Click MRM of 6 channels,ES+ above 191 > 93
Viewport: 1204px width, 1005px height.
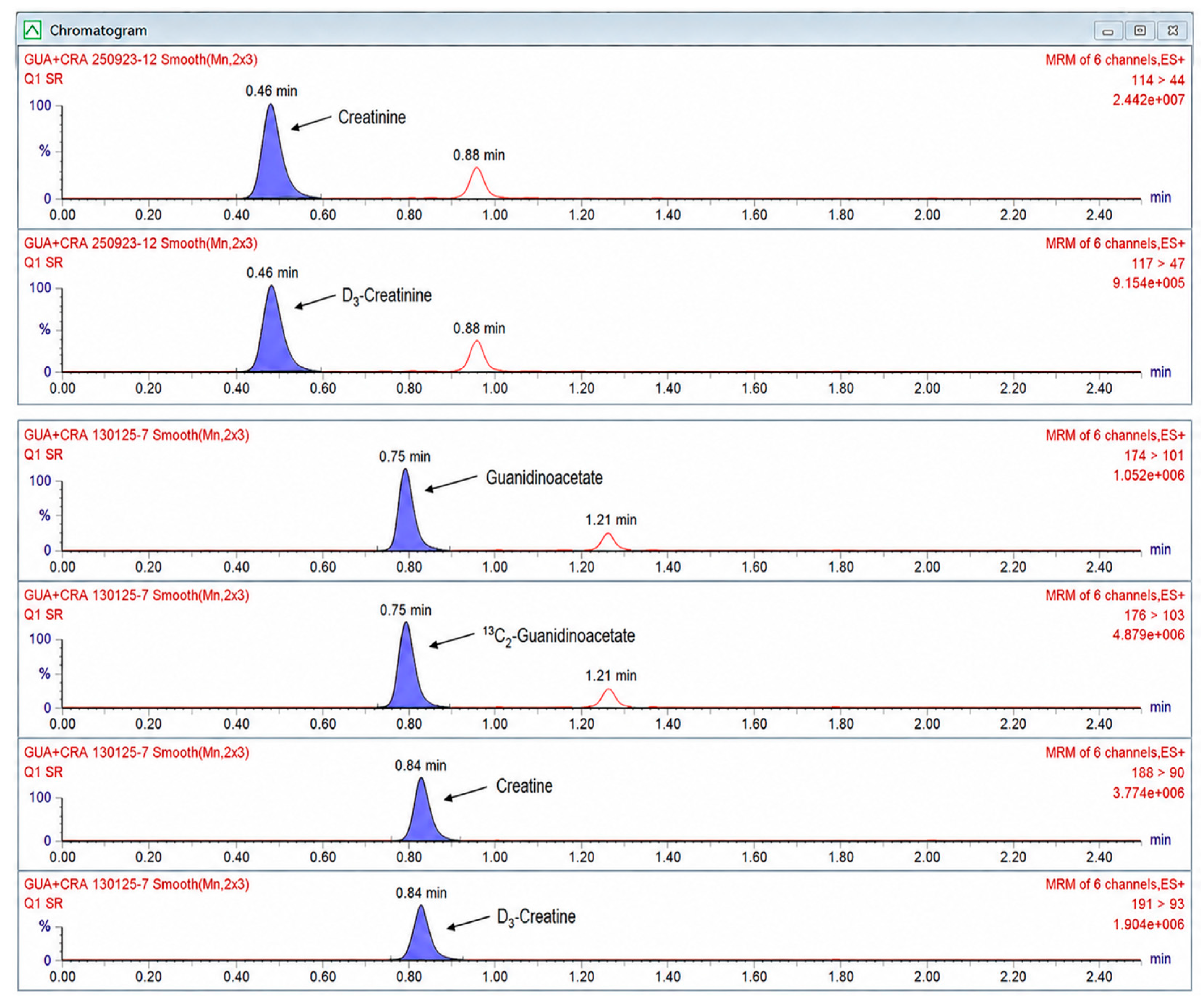point(1115,884)
